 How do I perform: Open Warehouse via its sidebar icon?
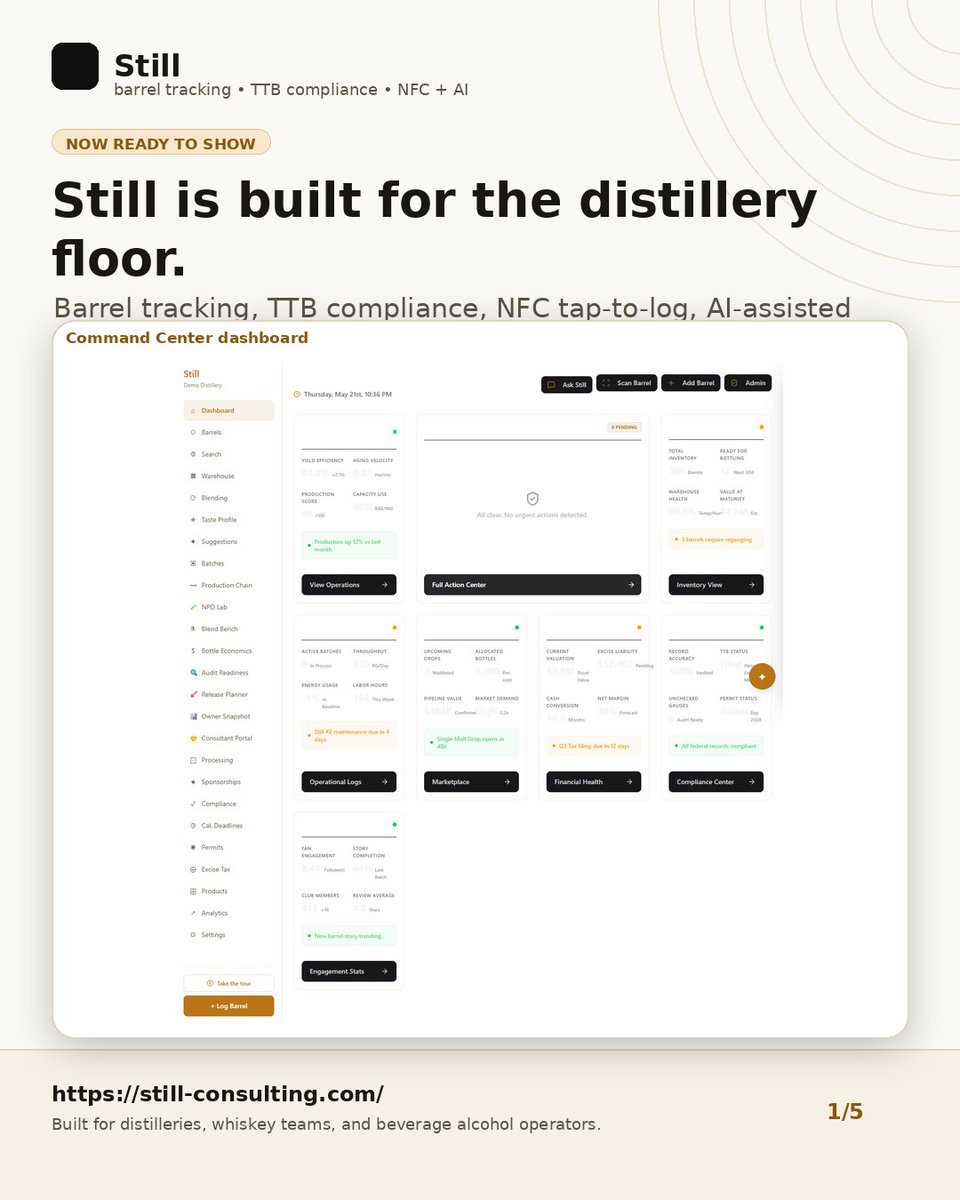click(193, 476)
